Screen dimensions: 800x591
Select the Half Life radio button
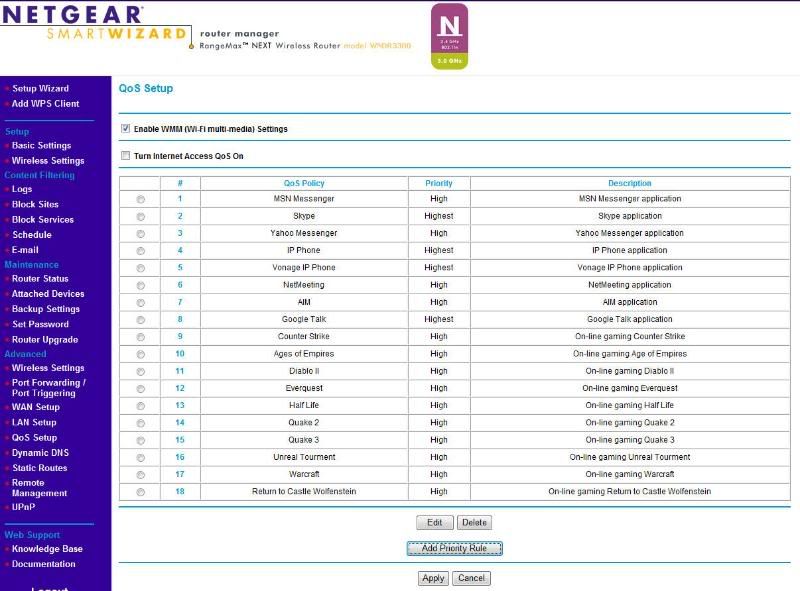(140, 406)
